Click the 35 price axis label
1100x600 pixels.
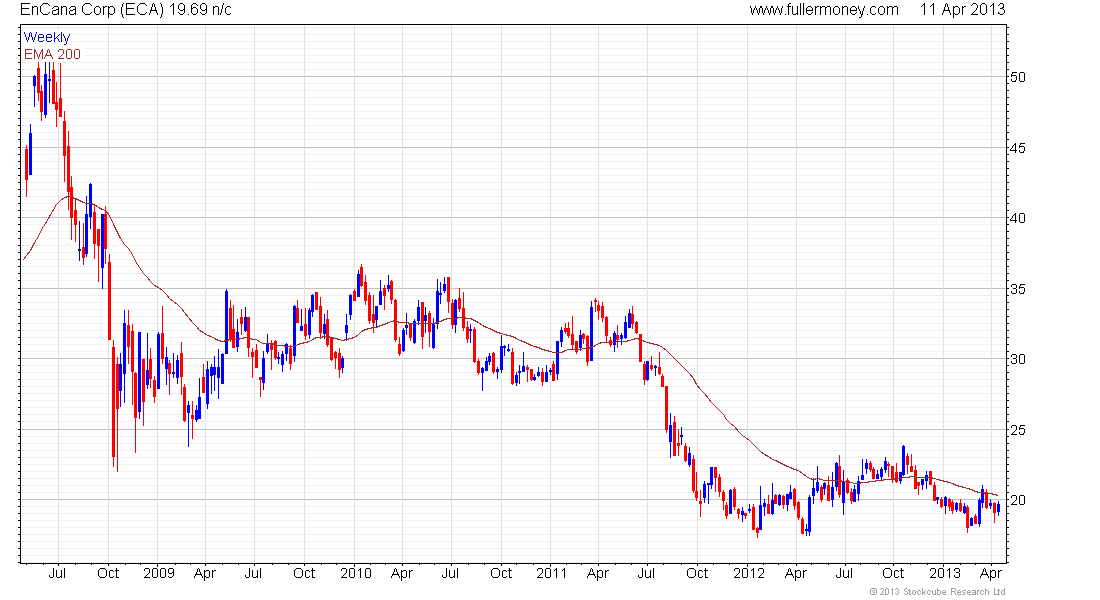point(1017,289)
